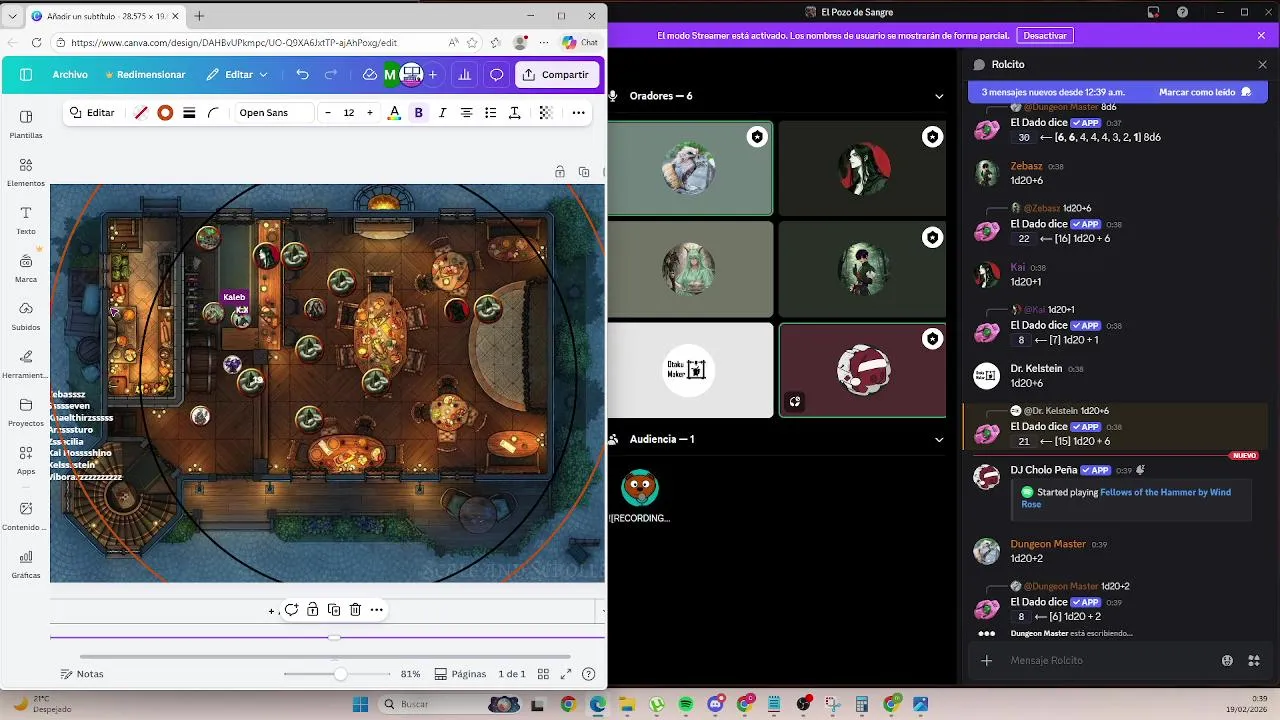This screenshot has height=720, width=1280.
Task: Open Marca in Canva sidebar
Action: coord(26,268)
